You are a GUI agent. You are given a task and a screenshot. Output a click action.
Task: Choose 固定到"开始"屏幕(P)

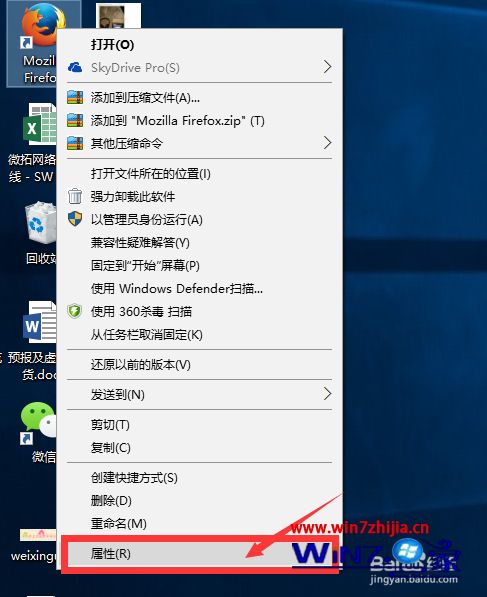(200, 265)
